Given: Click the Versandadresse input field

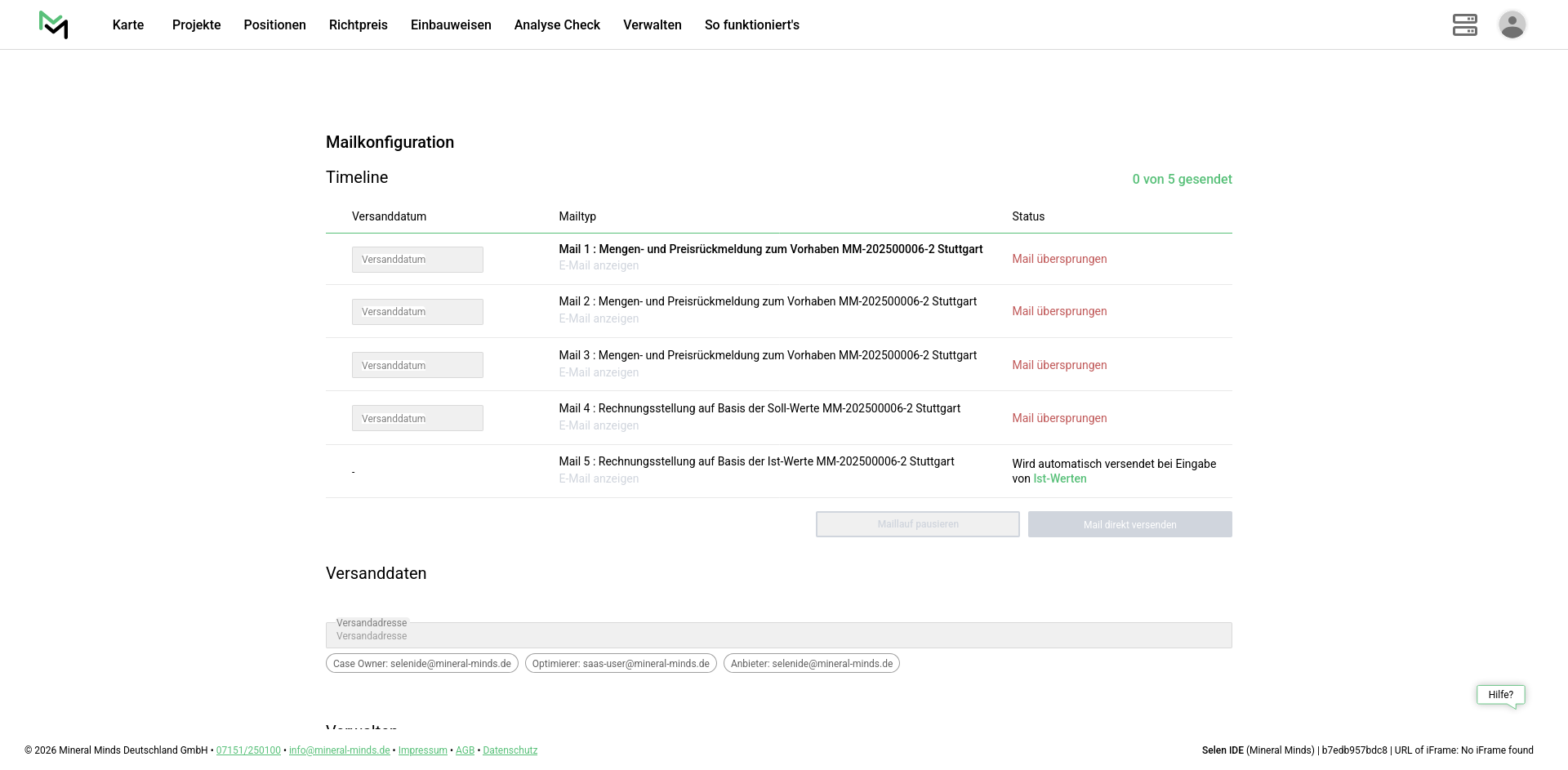Looking at the screenshot, I should (x=778, y=636).
